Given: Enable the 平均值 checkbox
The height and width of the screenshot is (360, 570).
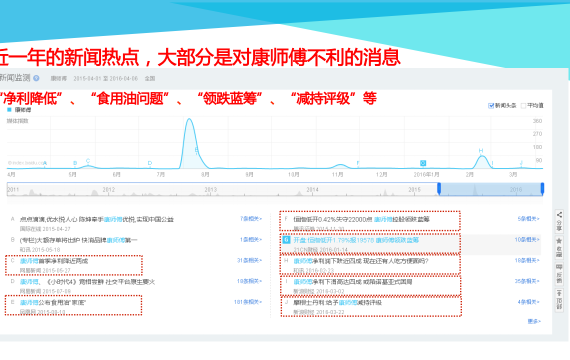Looking at the screenshot, I should [x=523, y=106].
